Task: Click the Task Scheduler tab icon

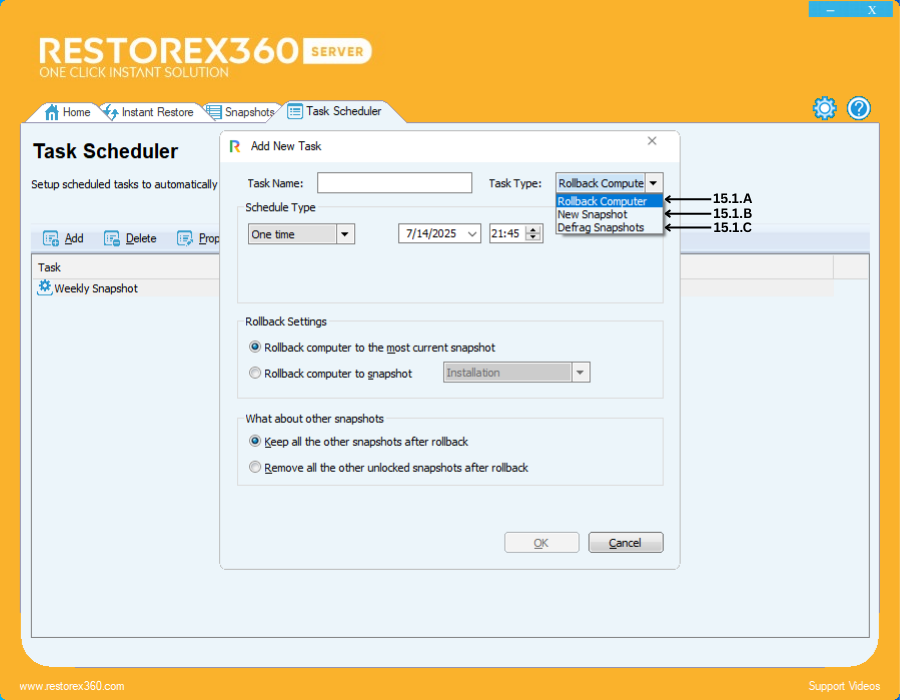Action: click(295, 111)
